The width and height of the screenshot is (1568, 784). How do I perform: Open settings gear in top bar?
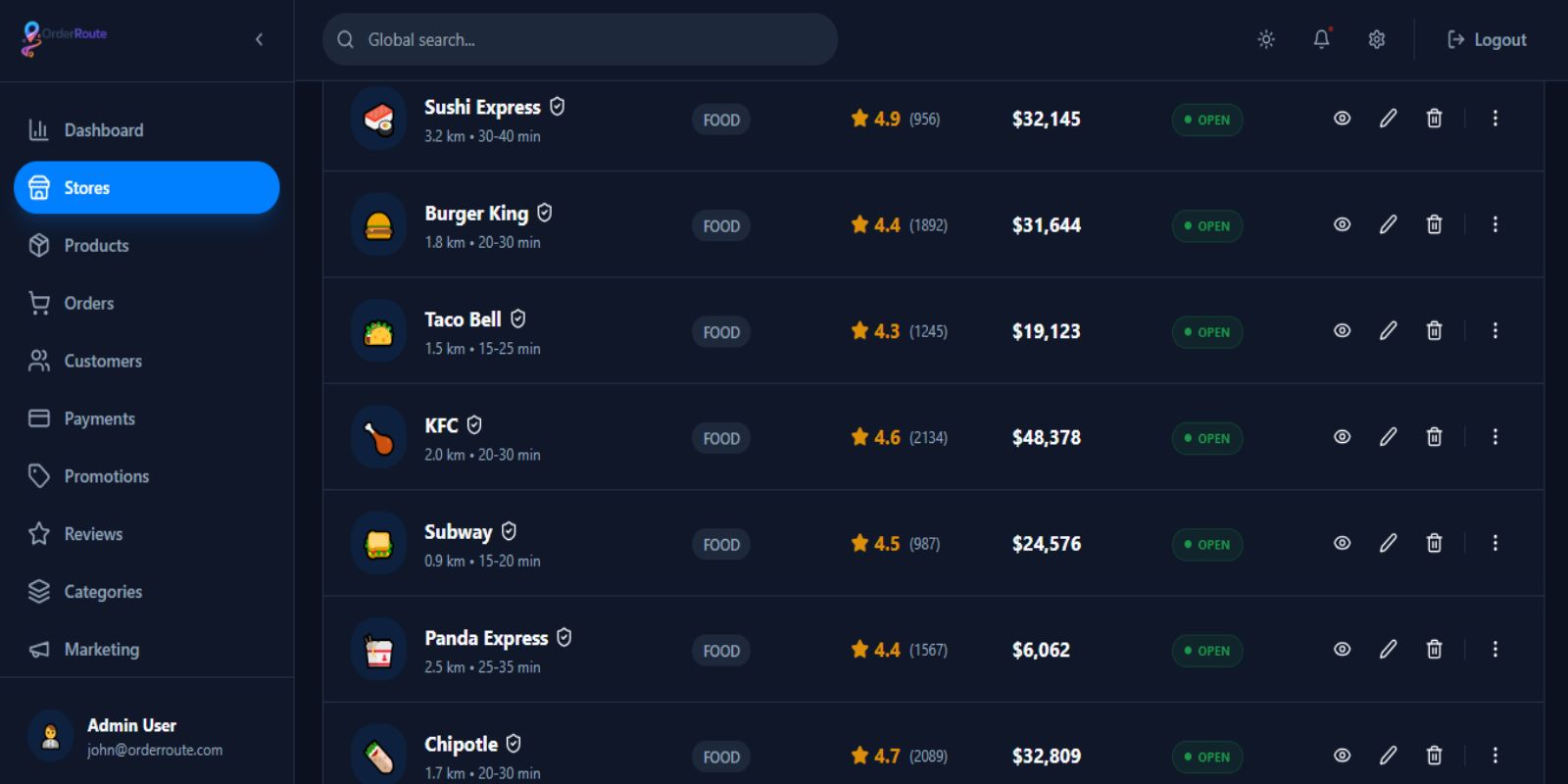(1377, 39)
